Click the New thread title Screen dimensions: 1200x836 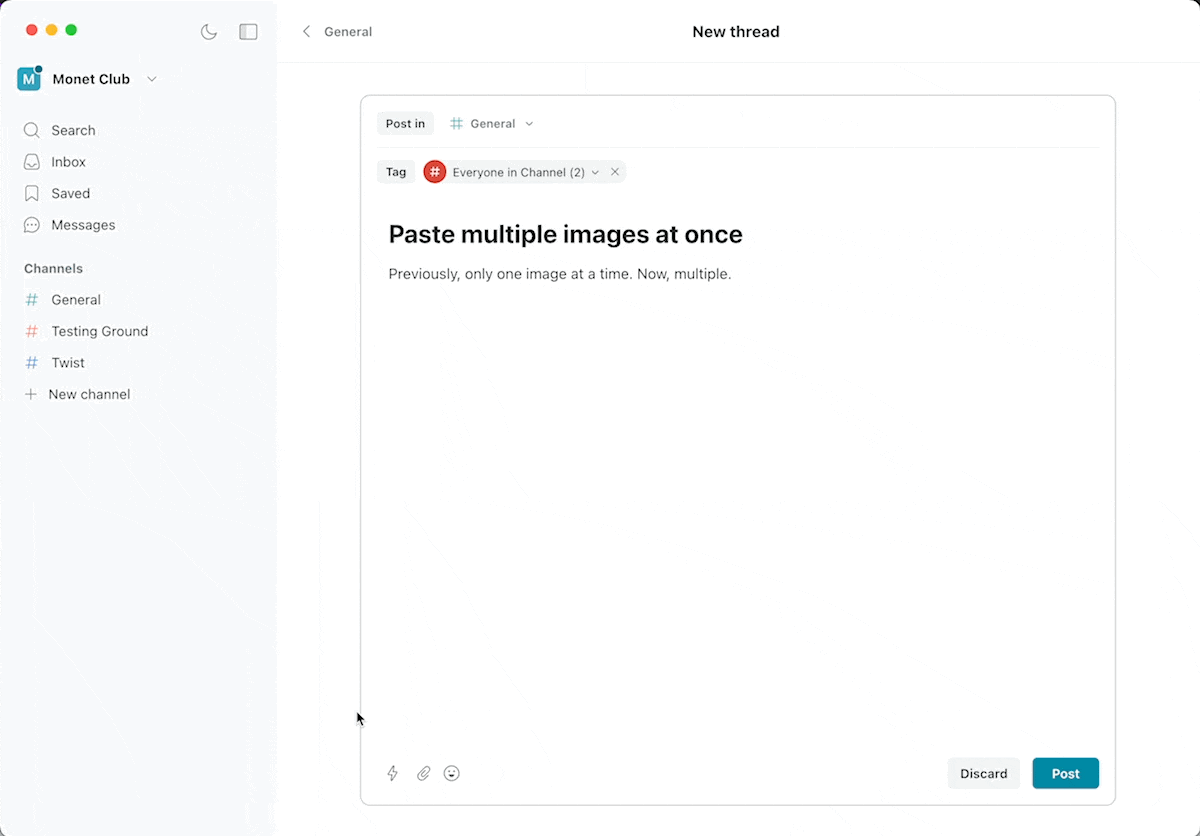tap(736, 32)
